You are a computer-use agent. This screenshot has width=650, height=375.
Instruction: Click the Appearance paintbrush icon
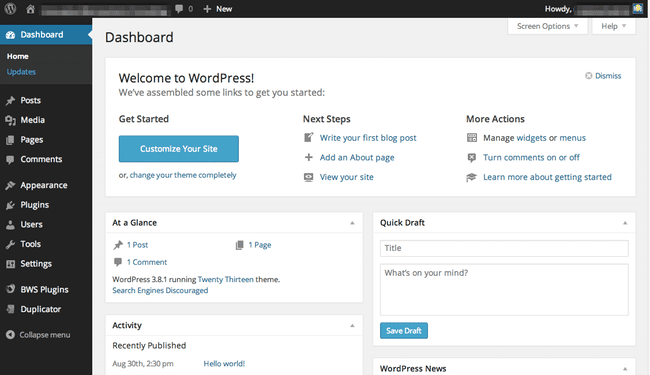click(10, 185)
